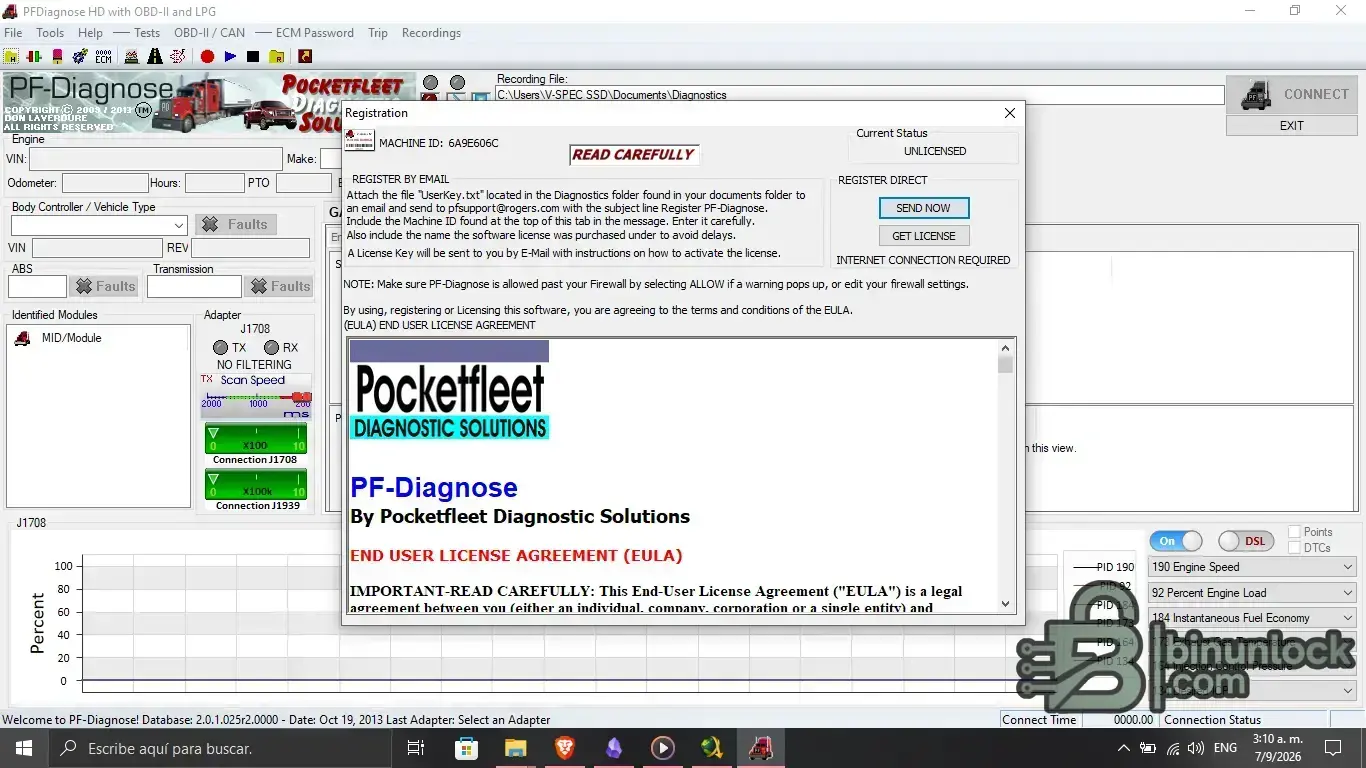Open the OBD-II / CAN menu
Image resolution: width=1366 pixels, height=768 pixels.
tap(209, 33)
